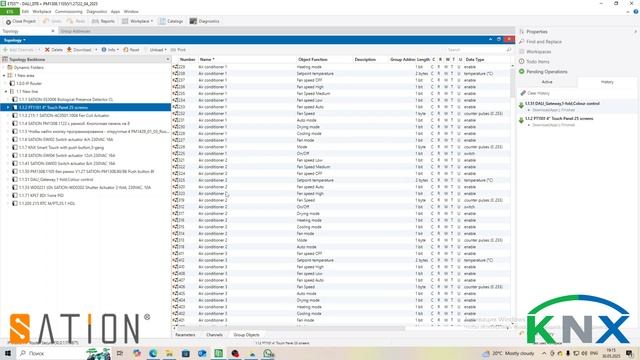Image resolution: width=640 pixels, height=360 pixels.
Task: Open the Topology Backbone header dropdown
Action: [x=167, y=60]
